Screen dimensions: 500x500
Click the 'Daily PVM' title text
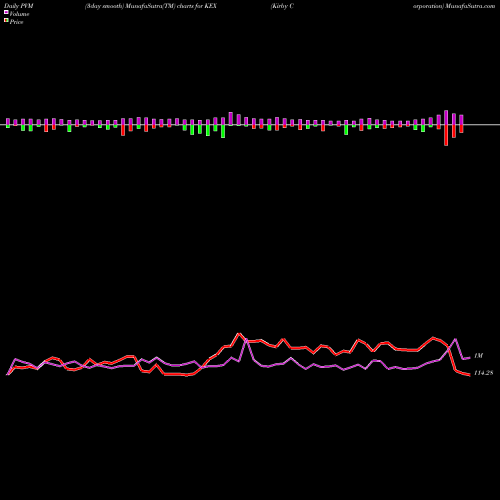coord(19,6)
